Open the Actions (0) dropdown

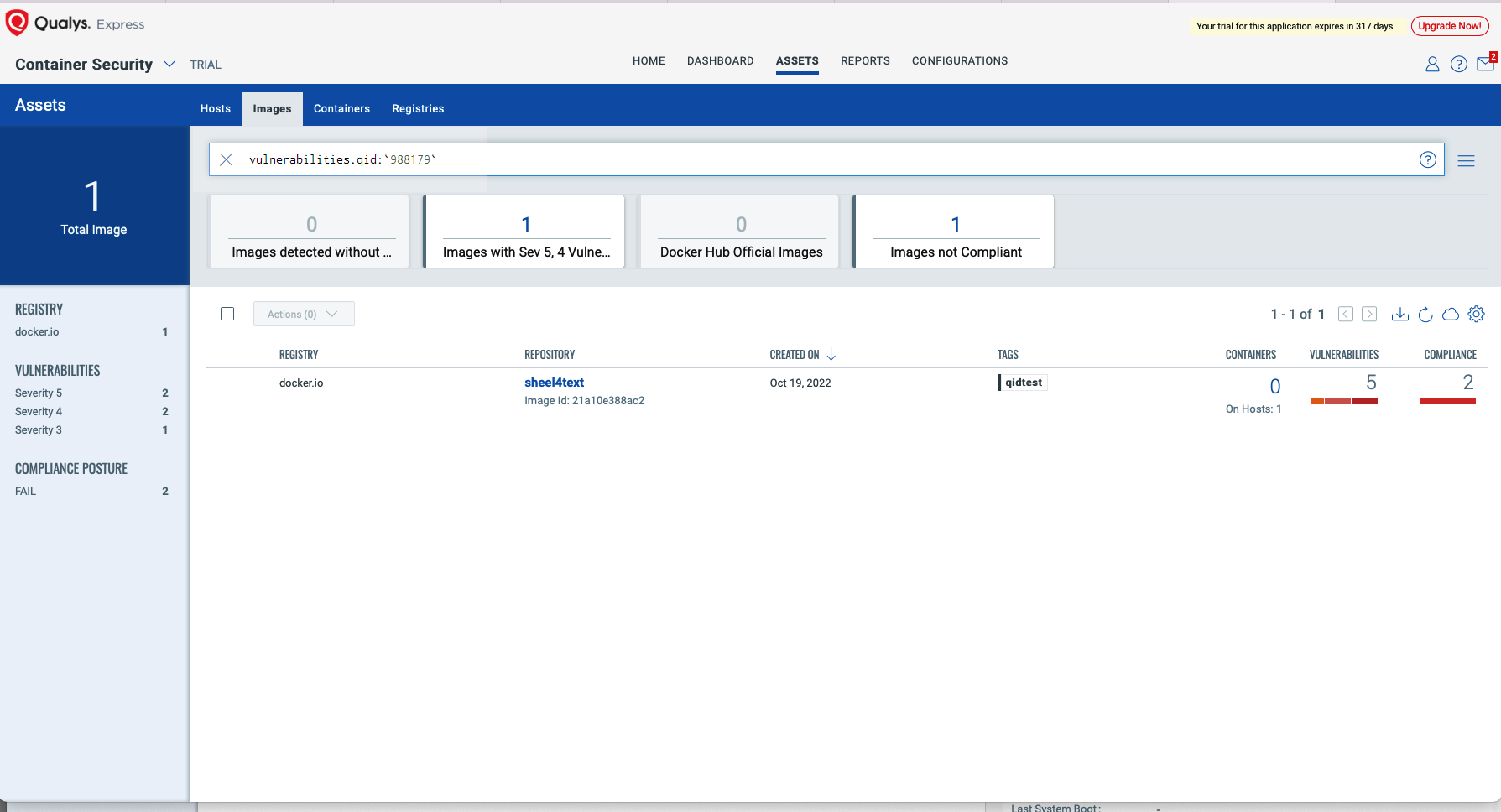[304, 314]
